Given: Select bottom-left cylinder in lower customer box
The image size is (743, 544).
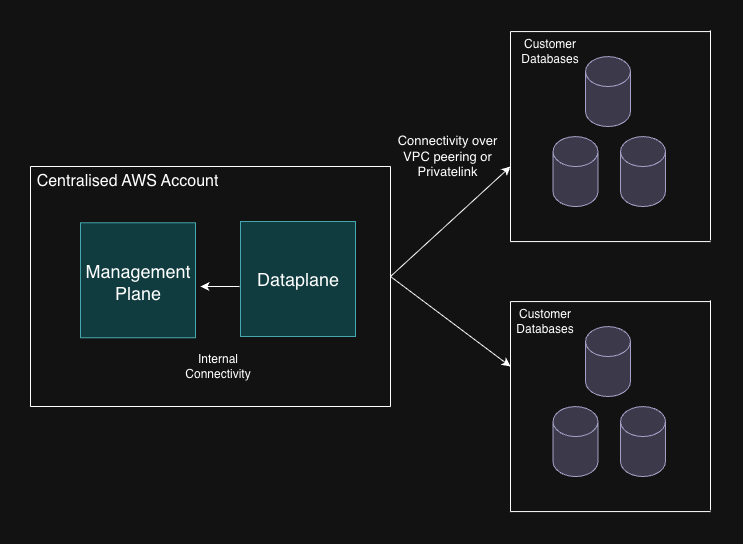Looking at the screenshot, I should 575,441.
